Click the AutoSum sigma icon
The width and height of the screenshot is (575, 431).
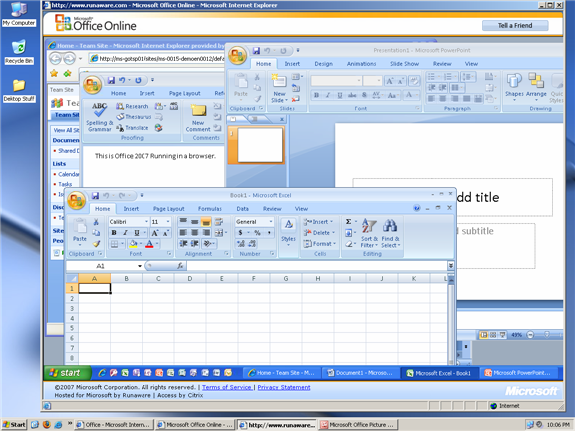[x=348, y=222]
